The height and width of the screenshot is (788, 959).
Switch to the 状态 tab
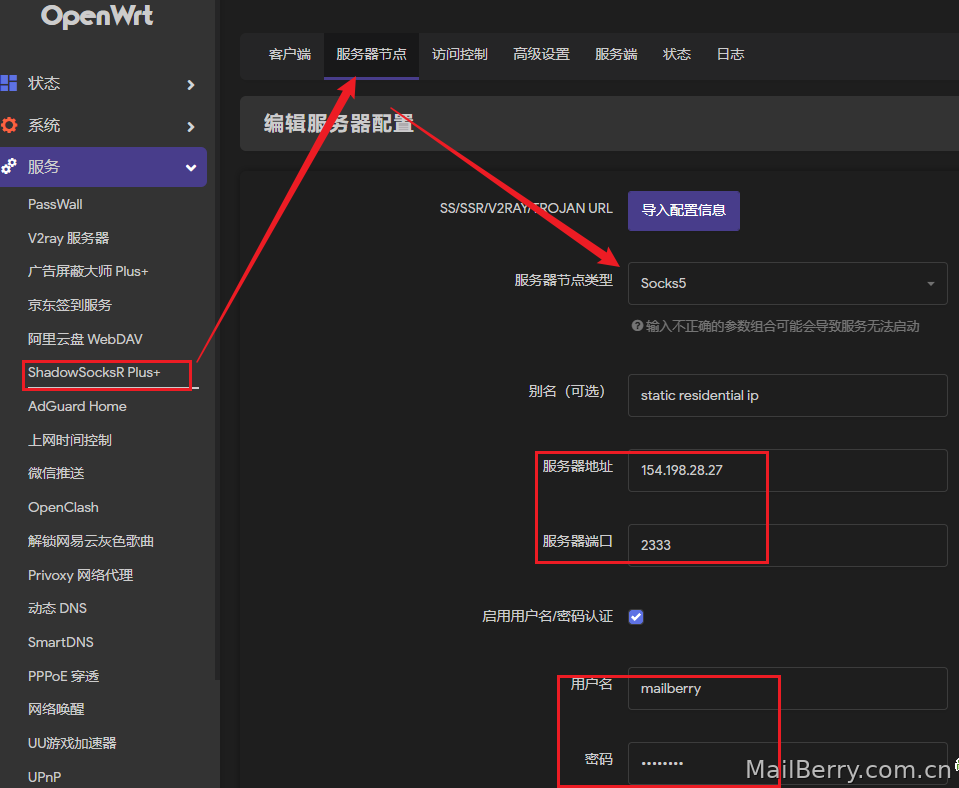tap(677, 54)
